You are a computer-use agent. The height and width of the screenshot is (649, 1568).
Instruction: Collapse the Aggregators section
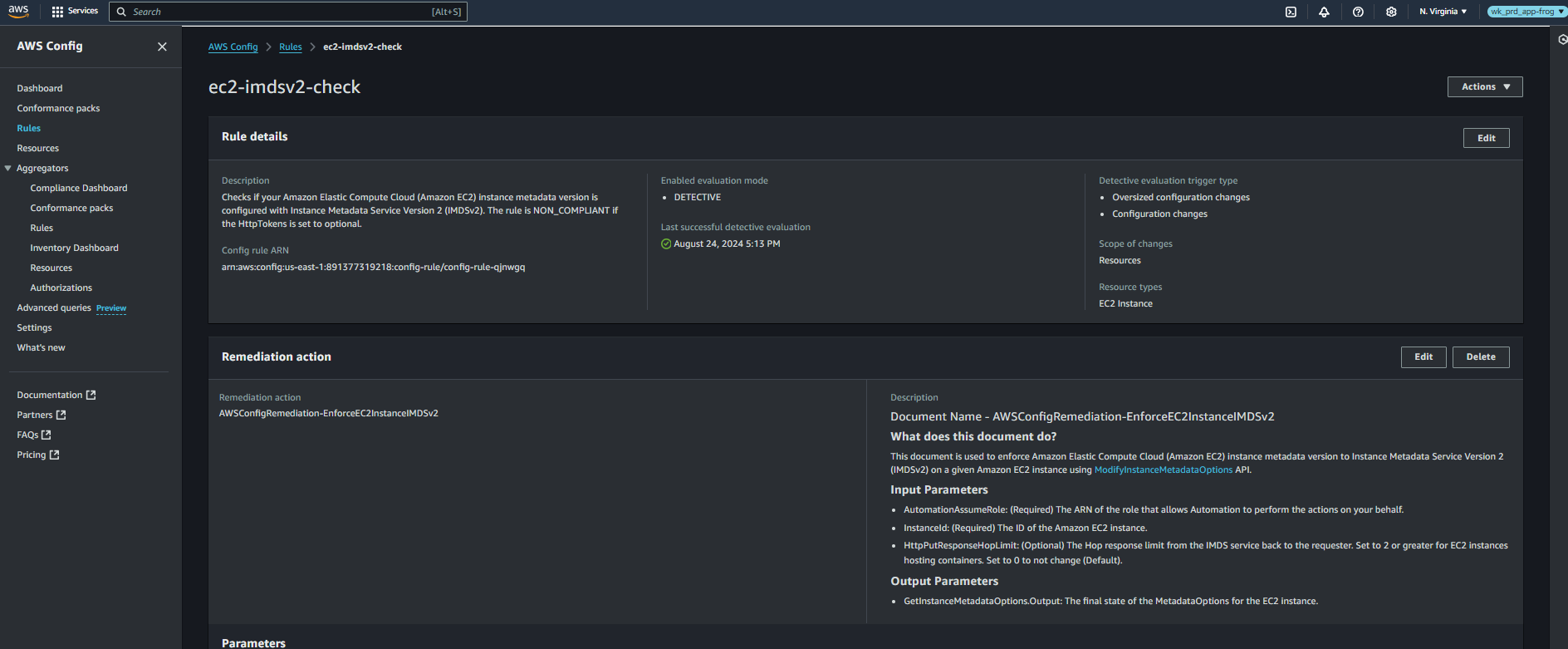pos(8,168)
